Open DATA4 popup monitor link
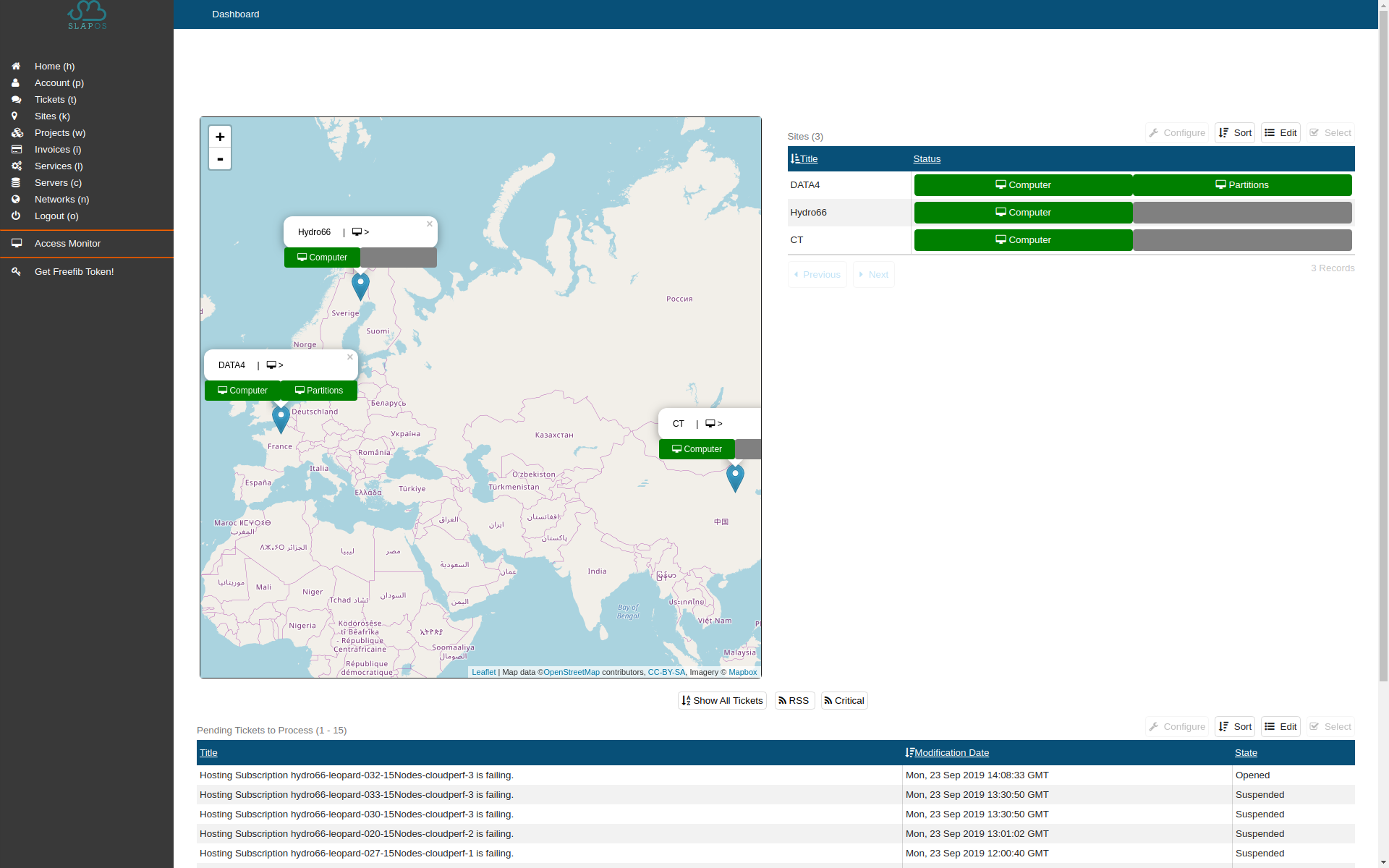Viewport: 1389px width, 868px height. coord(275,365)
